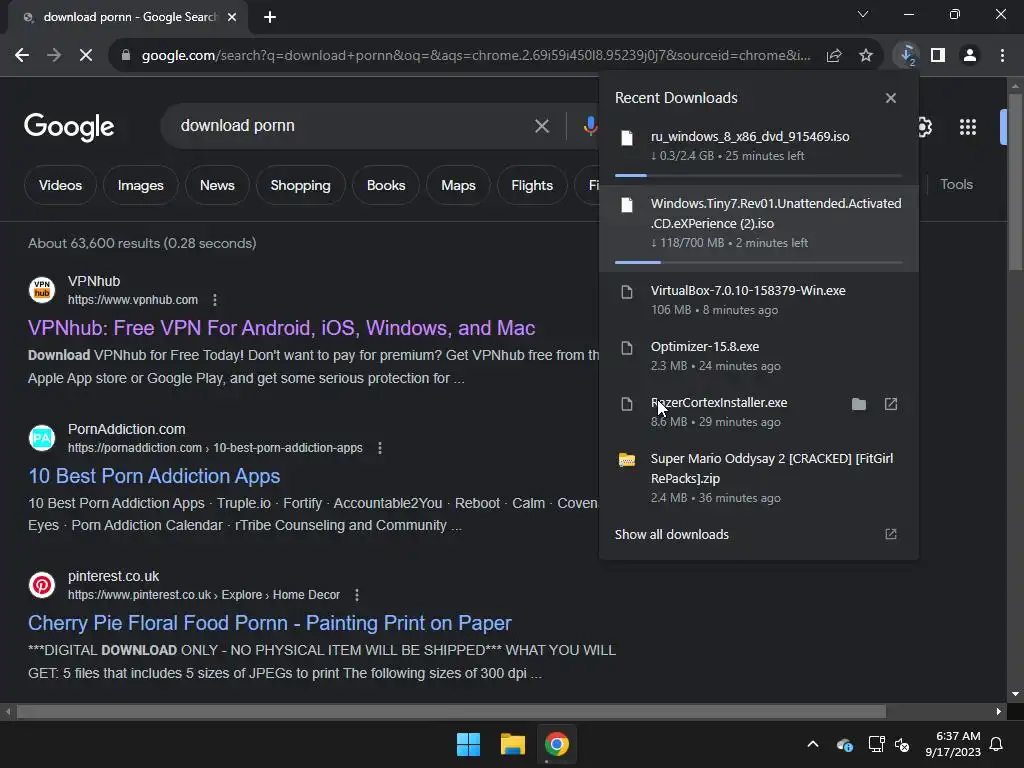Click the About 63,600 results text
The height and width of the screenshot is (768, 1024).
click(142, 243)
